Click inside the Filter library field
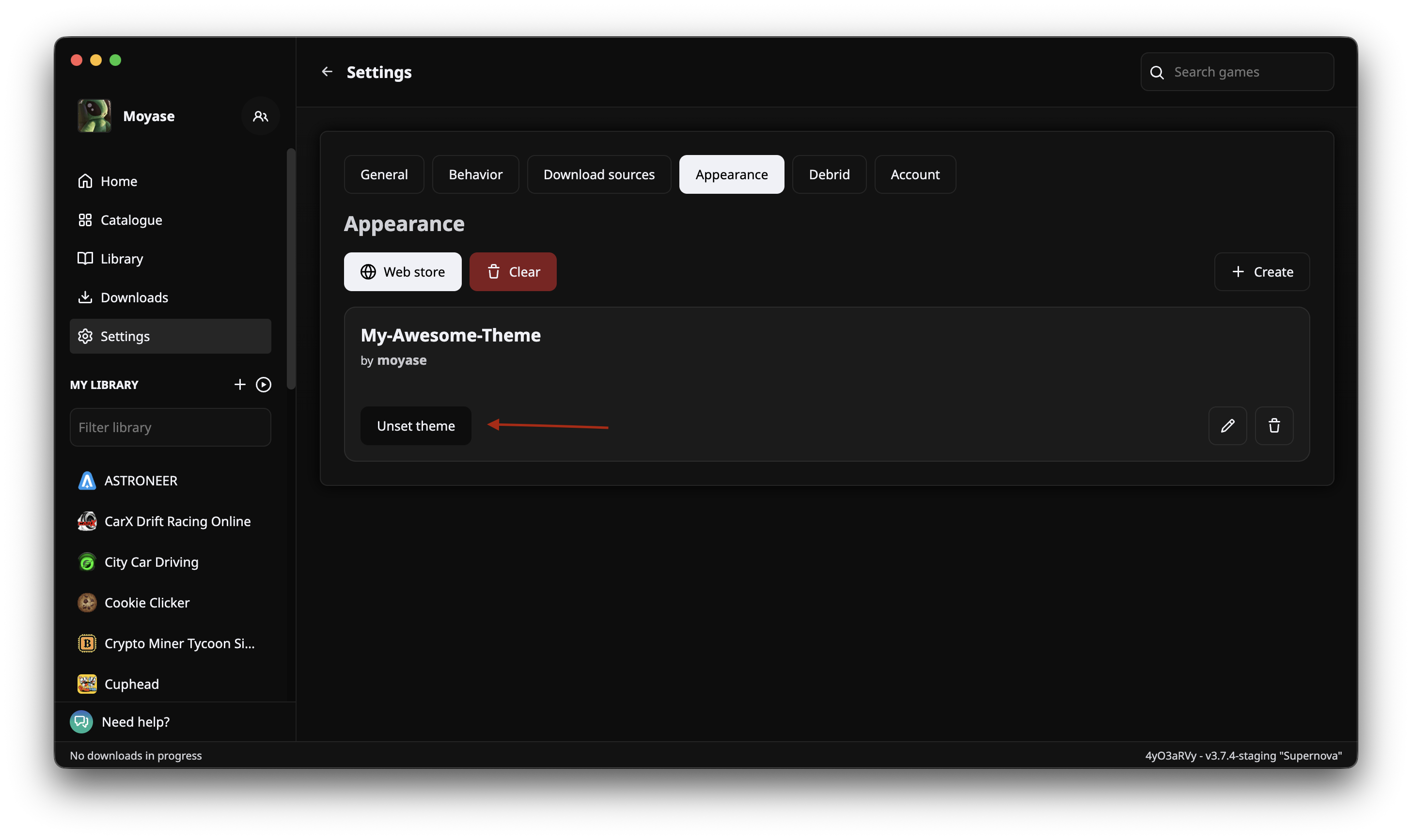Image resolution: width=1412 pixels, height=840 pixels. point(170,427)
